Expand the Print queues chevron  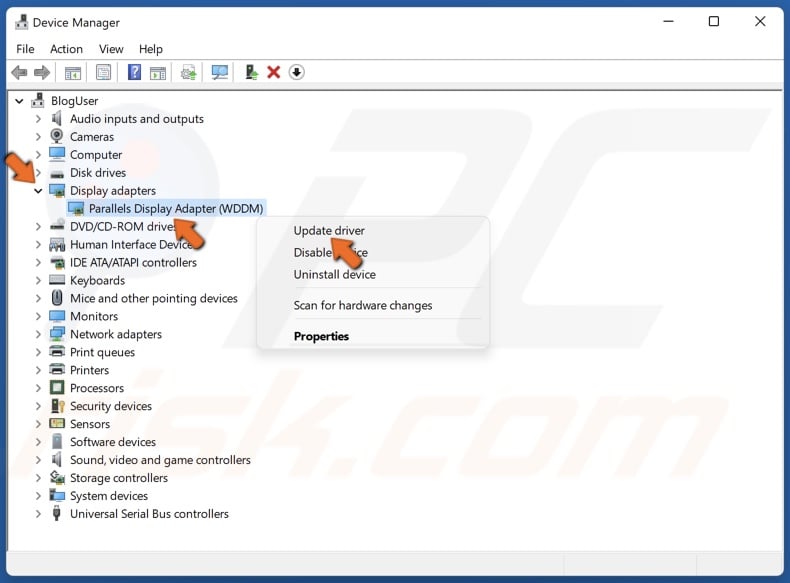tap(38, 352)
